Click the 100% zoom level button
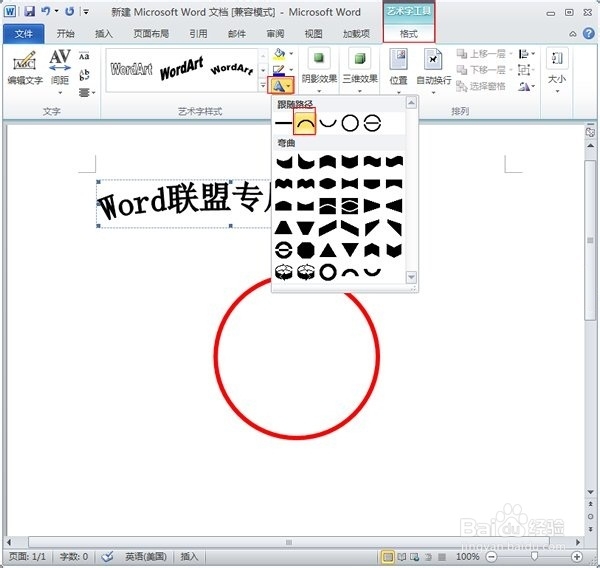 click(467, 557)
